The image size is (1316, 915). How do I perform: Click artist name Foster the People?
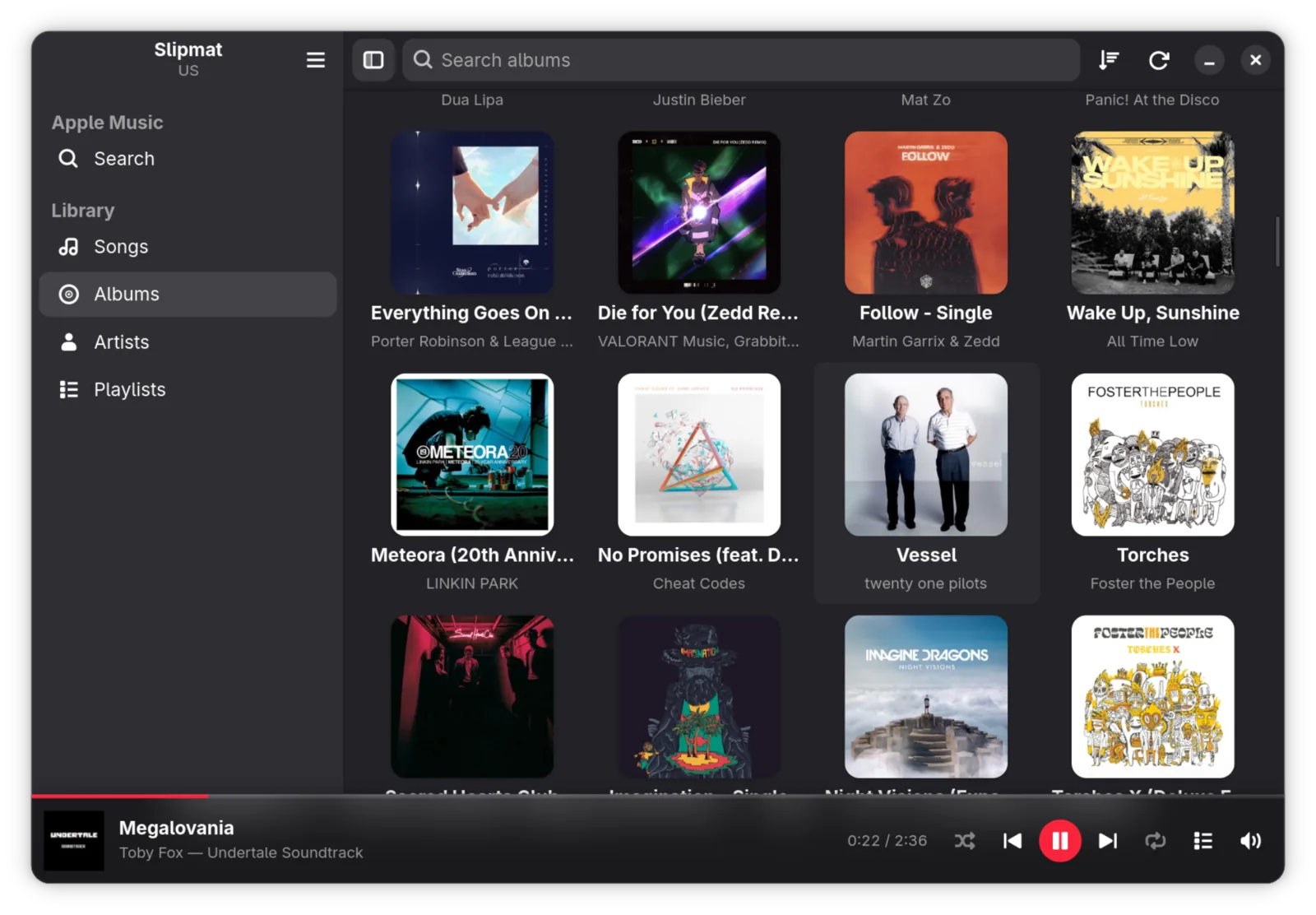click(x=1153, y=583)
